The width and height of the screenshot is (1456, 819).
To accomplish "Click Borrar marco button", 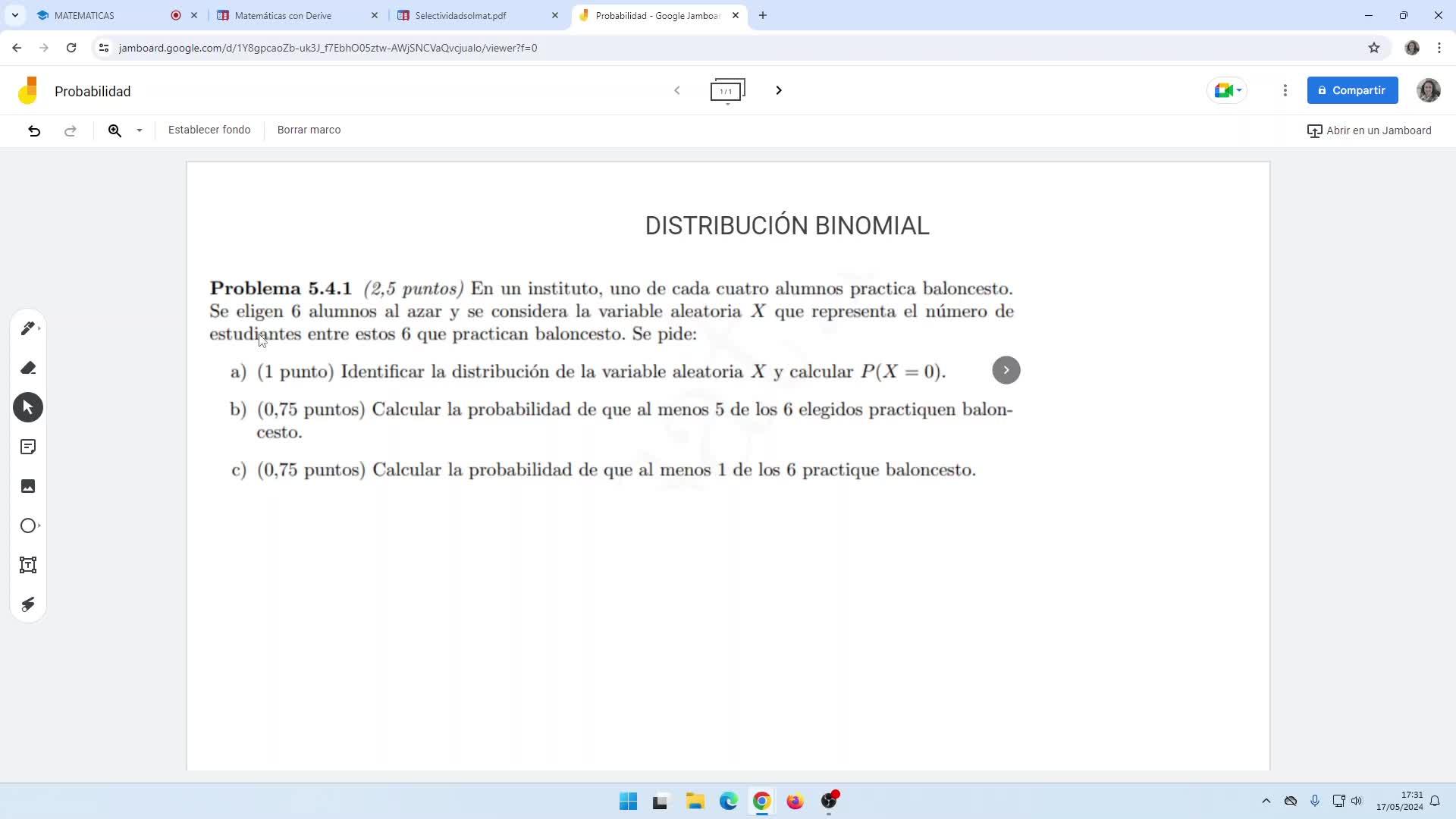I will coord(309,130).
